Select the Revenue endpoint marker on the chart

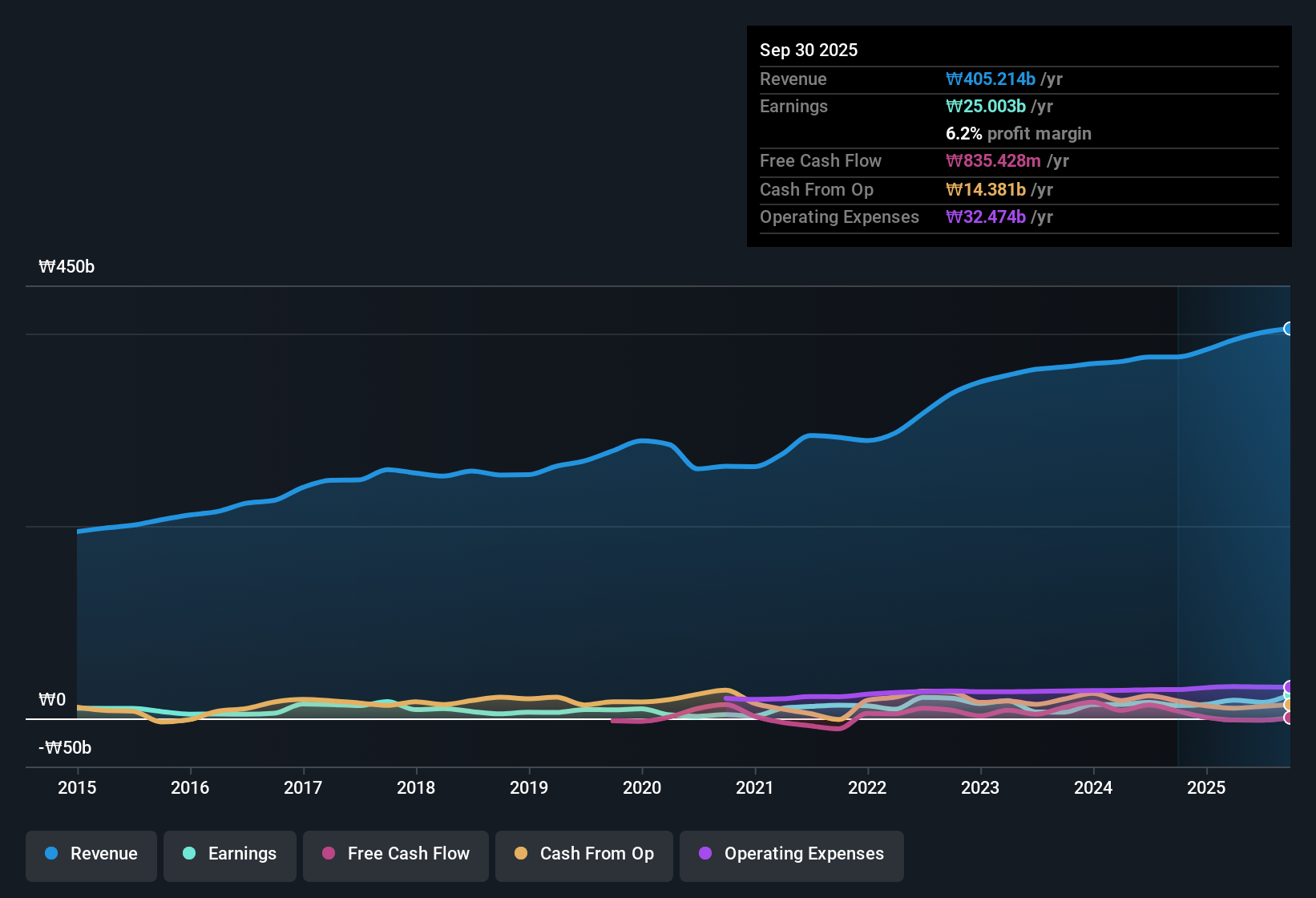pyautogui.click(x=1288, y=329)
